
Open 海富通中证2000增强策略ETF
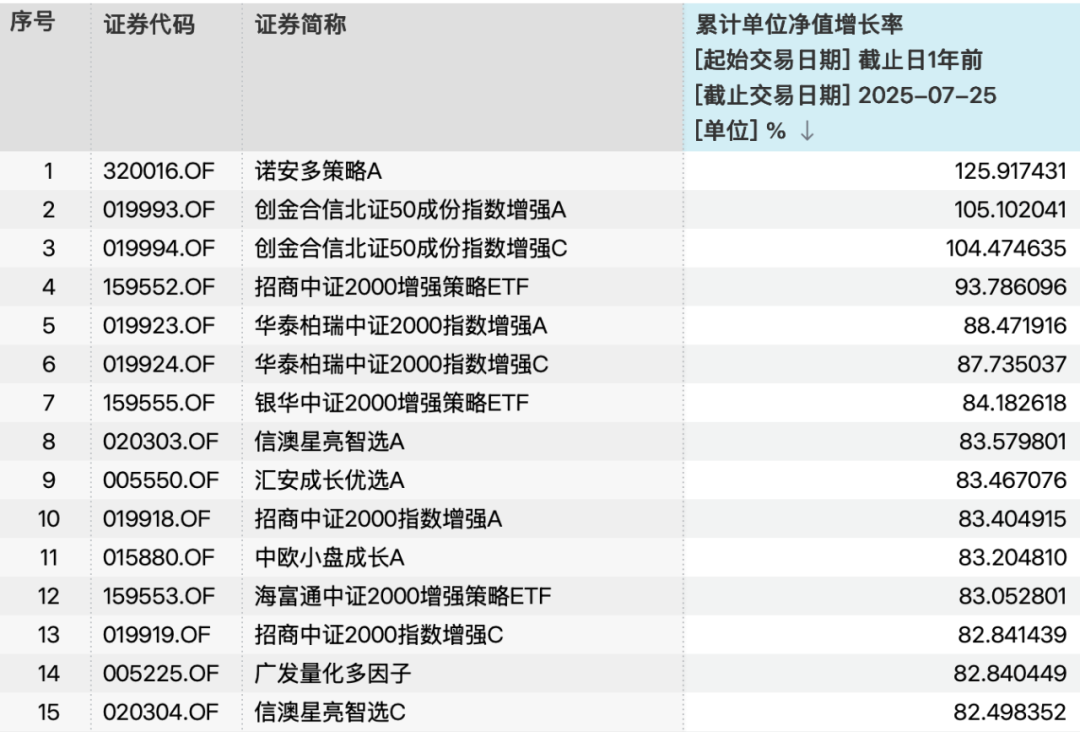(403, 597)
